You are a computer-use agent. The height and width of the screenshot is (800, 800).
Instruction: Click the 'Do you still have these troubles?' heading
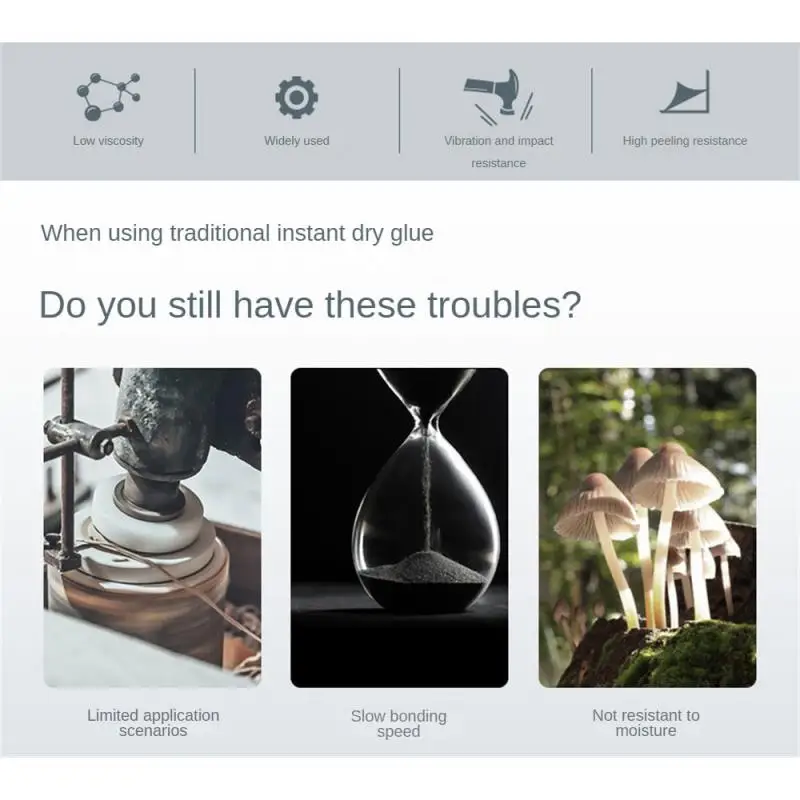point(310,306)
